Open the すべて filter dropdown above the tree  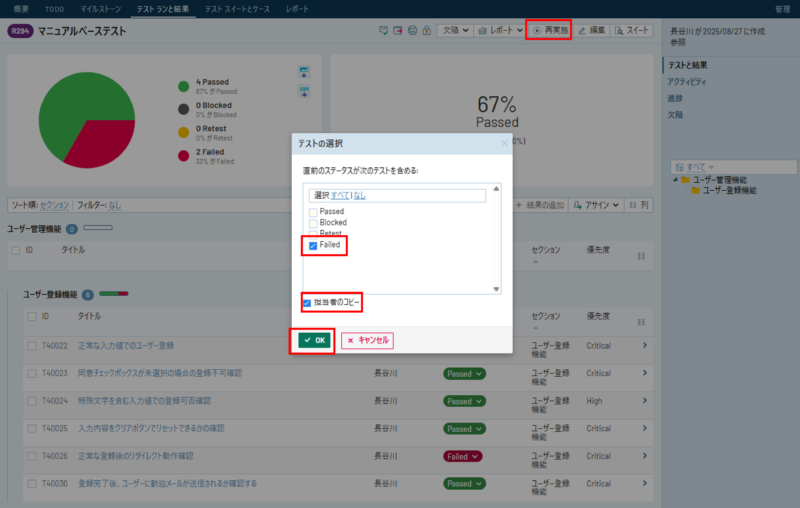pyautogui.click(x=695, y=167)
